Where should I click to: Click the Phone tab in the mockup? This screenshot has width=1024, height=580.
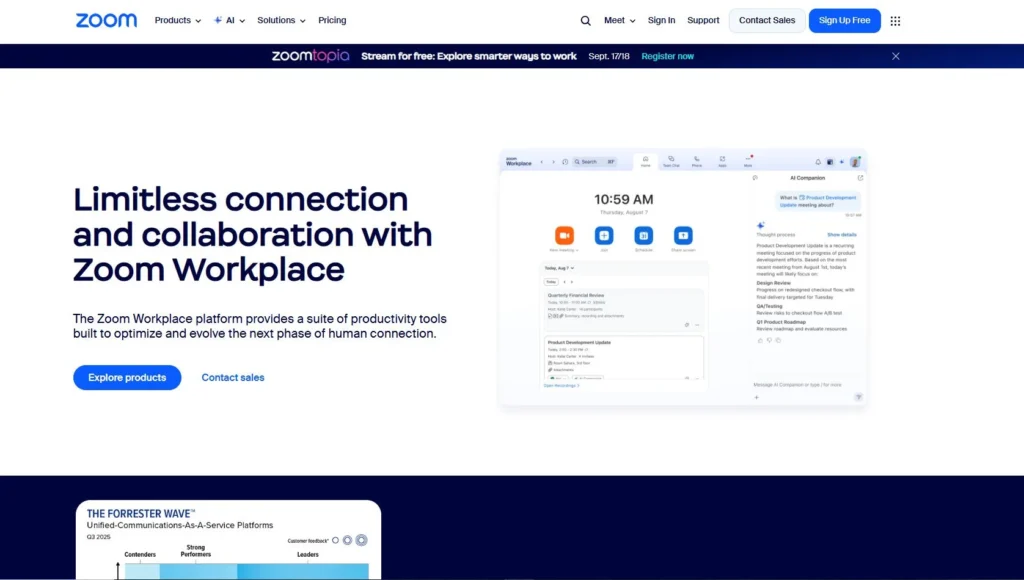click(x=697, y=161)
